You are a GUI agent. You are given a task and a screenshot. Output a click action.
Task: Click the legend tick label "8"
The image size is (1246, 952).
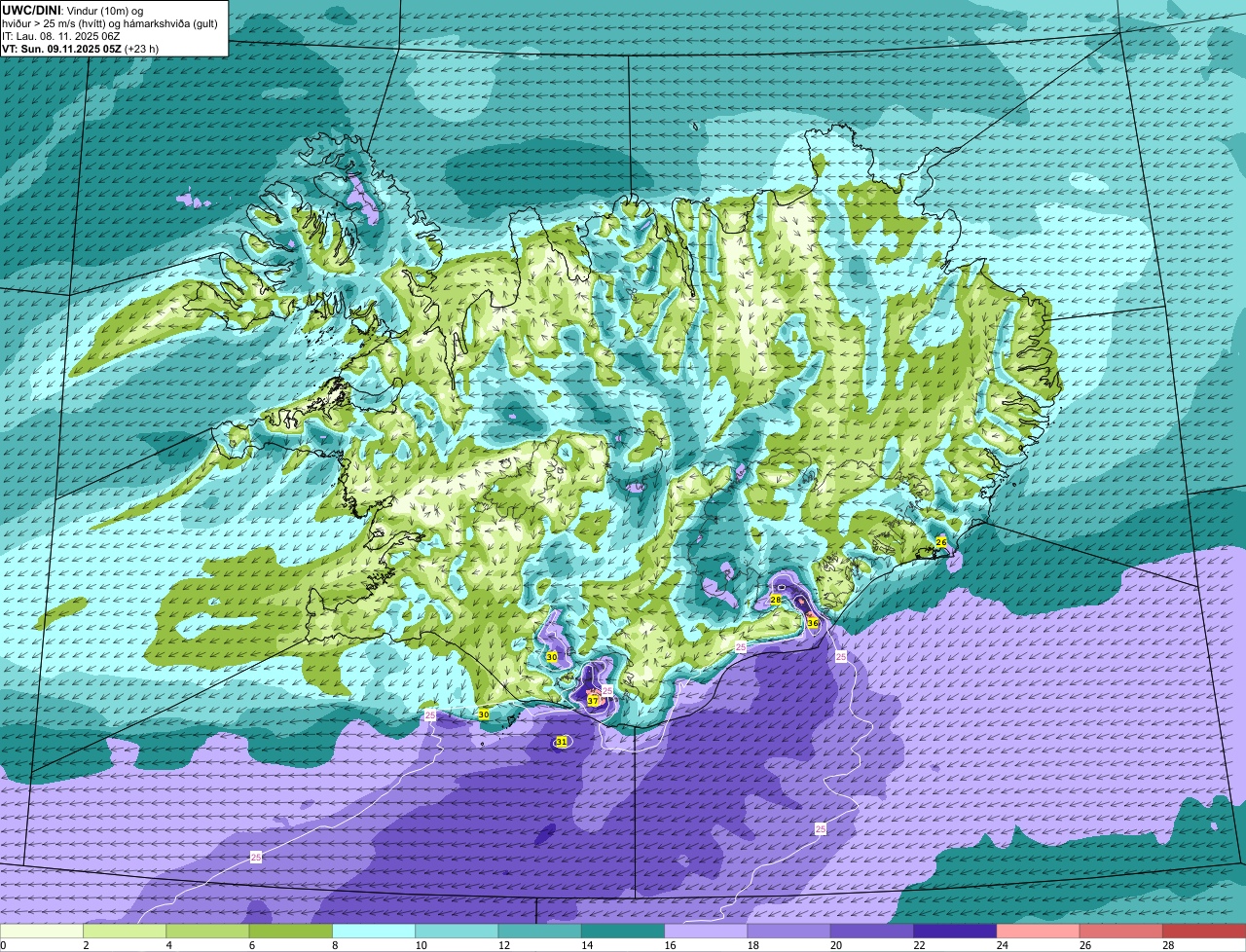click(x=335, y=945)
